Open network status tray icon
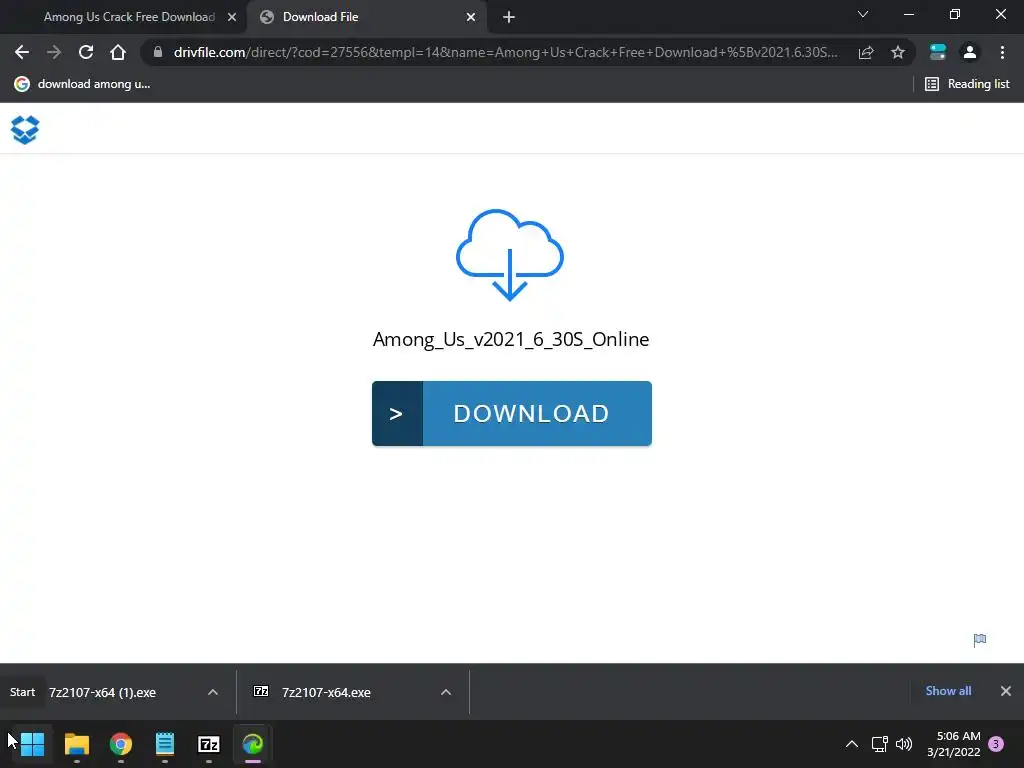Viewport: 1024px width, 768px height. tap(880, 744)
